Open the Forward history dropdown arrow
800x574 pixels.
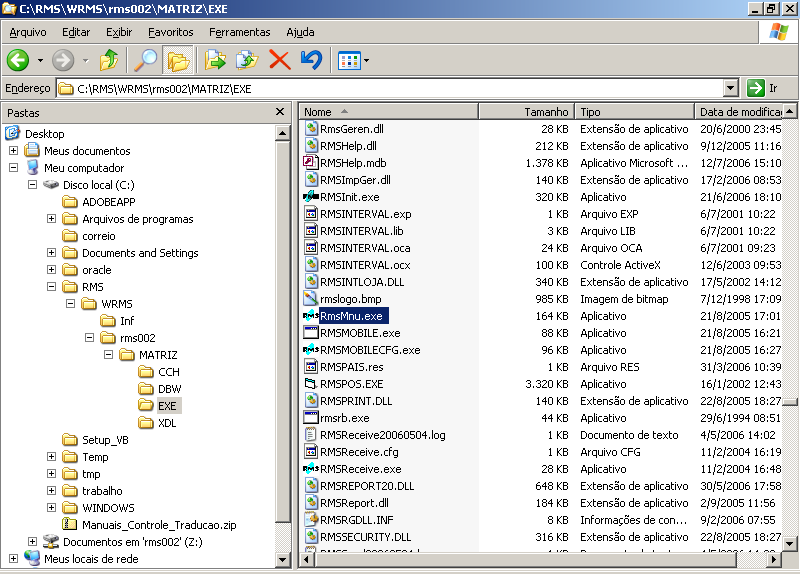(86, 61)
